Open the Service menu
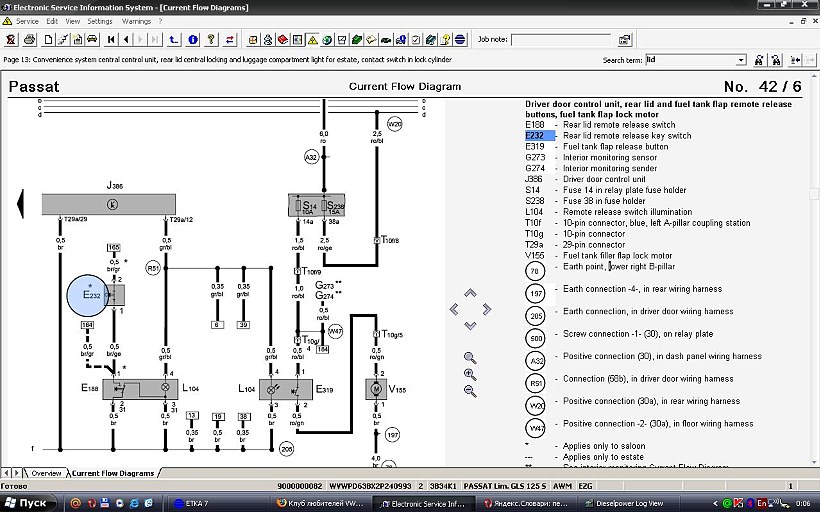 pyautogui.click(x=27, y=21)
